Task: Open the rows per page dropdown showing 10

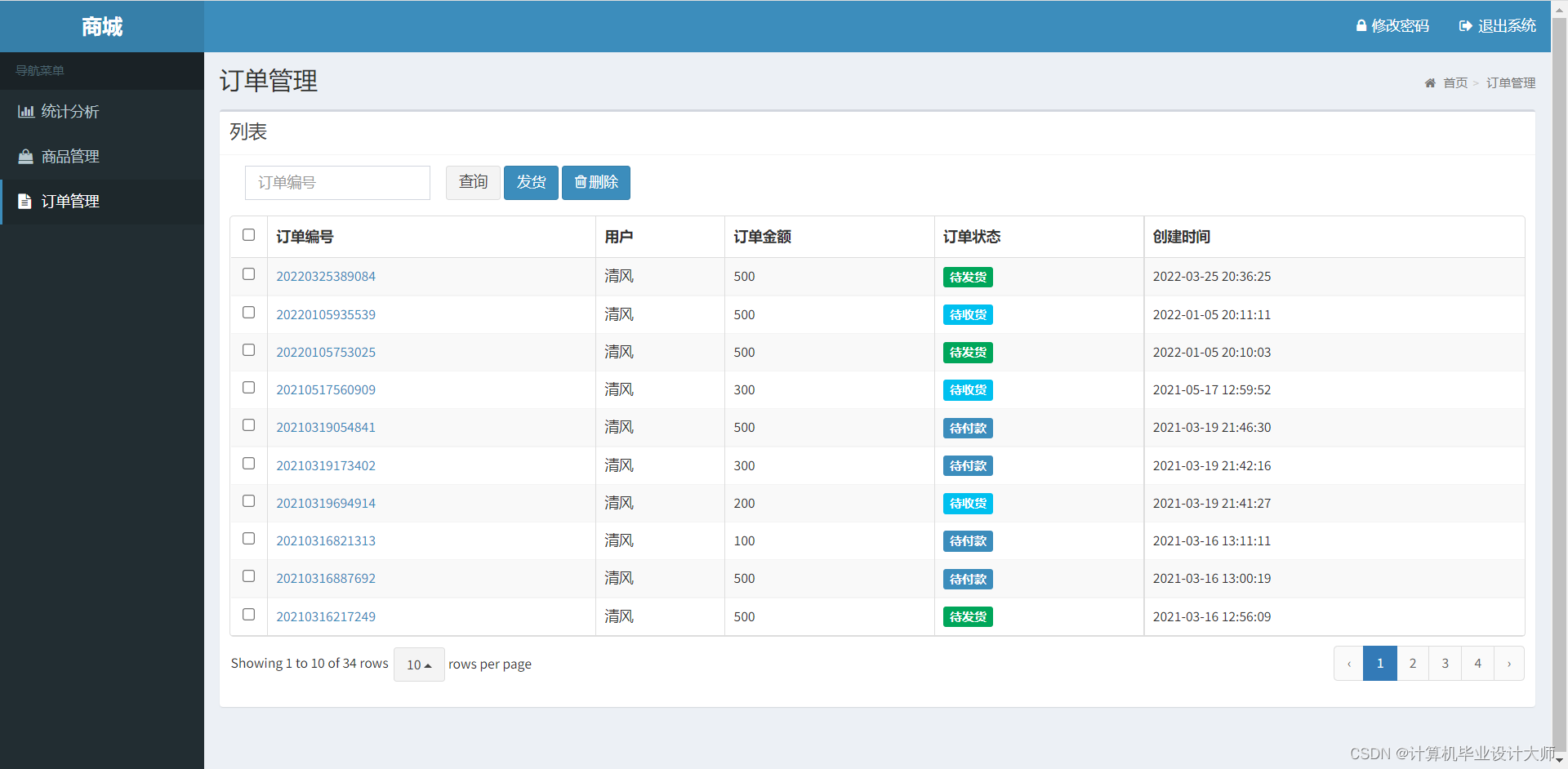Action: [x=418, y=665]
